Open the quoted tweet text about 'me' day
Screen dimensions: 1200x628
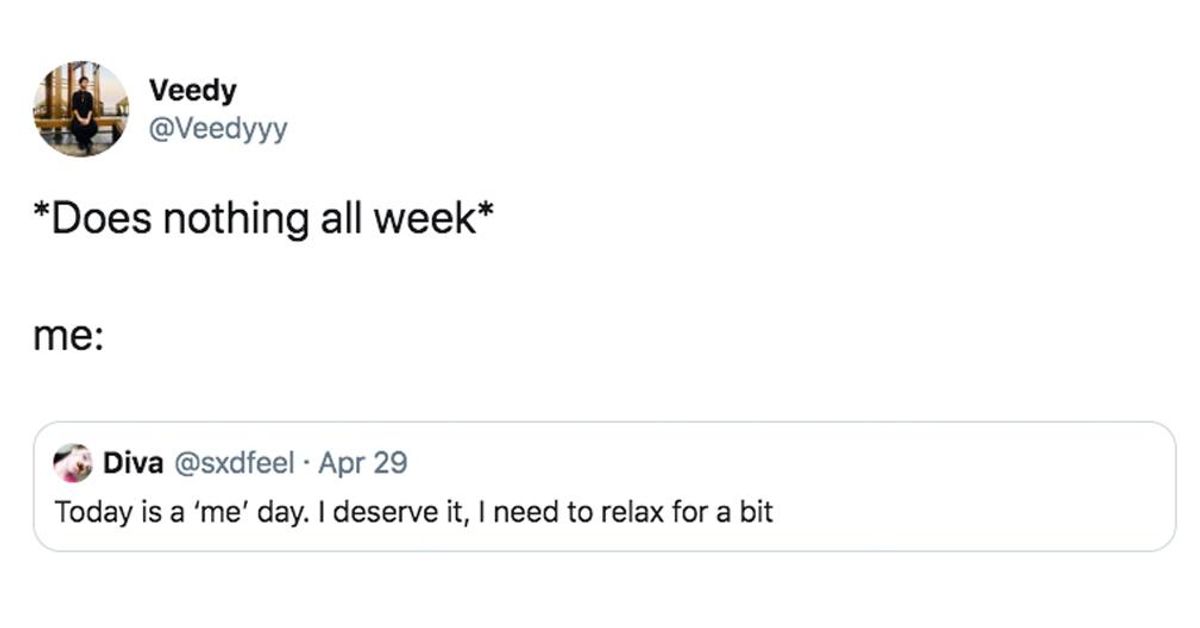tap(414, 513)
